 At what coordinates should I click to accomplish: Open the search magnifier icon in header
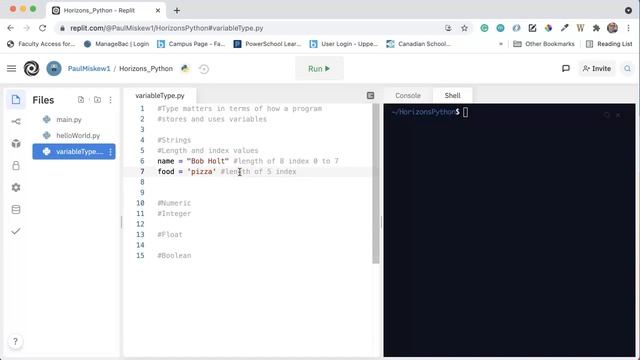[627, 69]
